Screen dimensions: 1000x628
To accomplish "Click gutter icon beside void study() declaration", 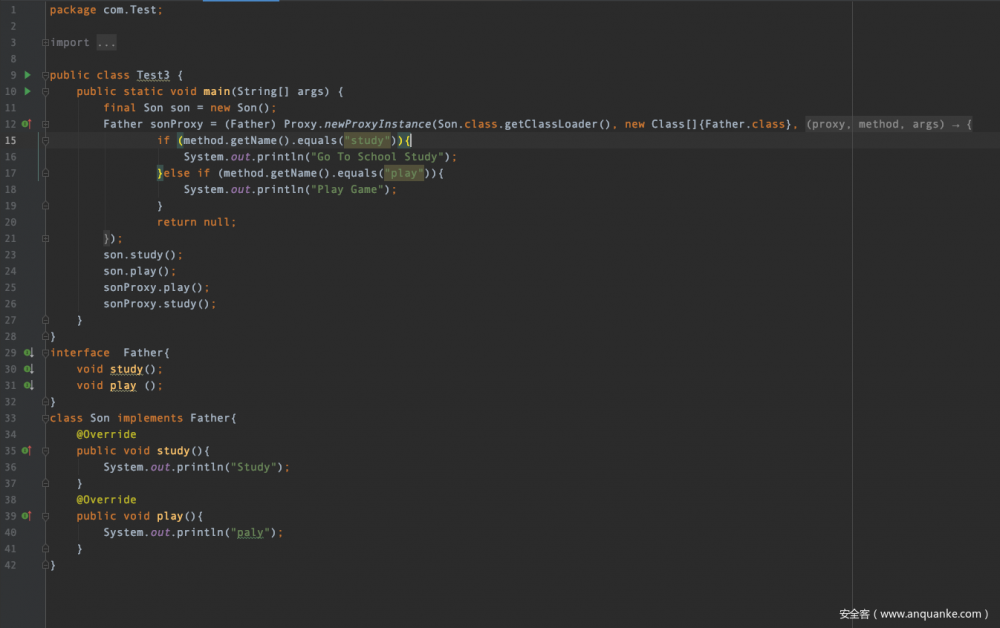I will click(x=27, y=368).
